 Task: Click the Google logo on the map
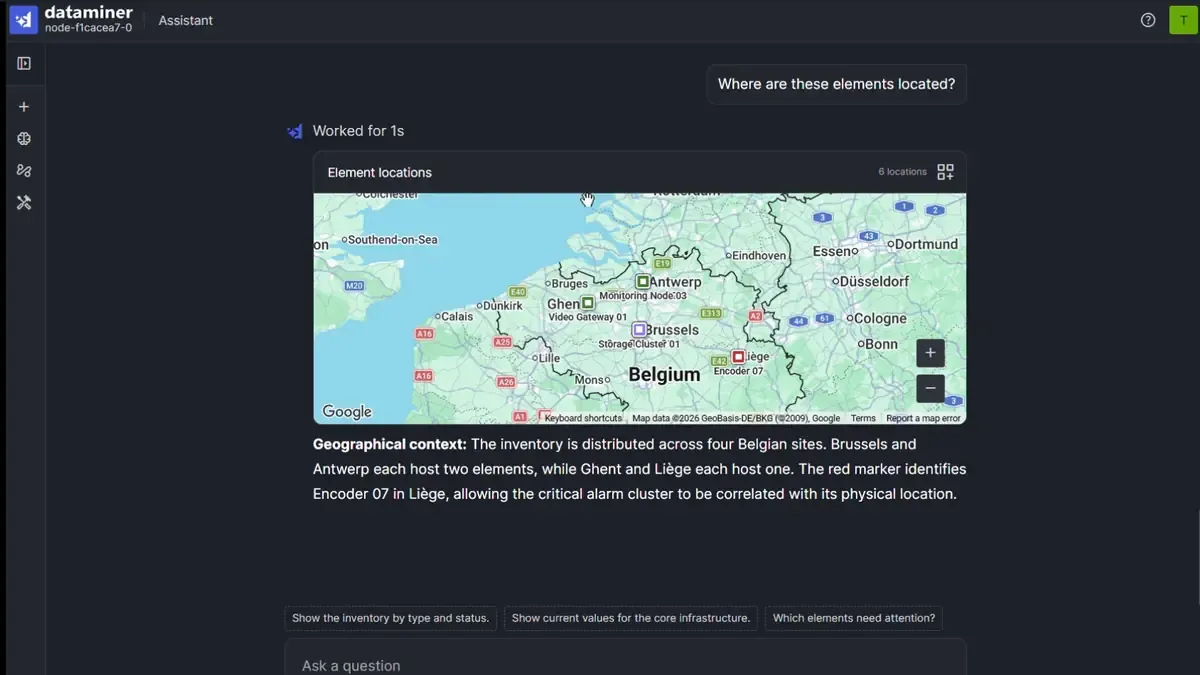[347, 411]
